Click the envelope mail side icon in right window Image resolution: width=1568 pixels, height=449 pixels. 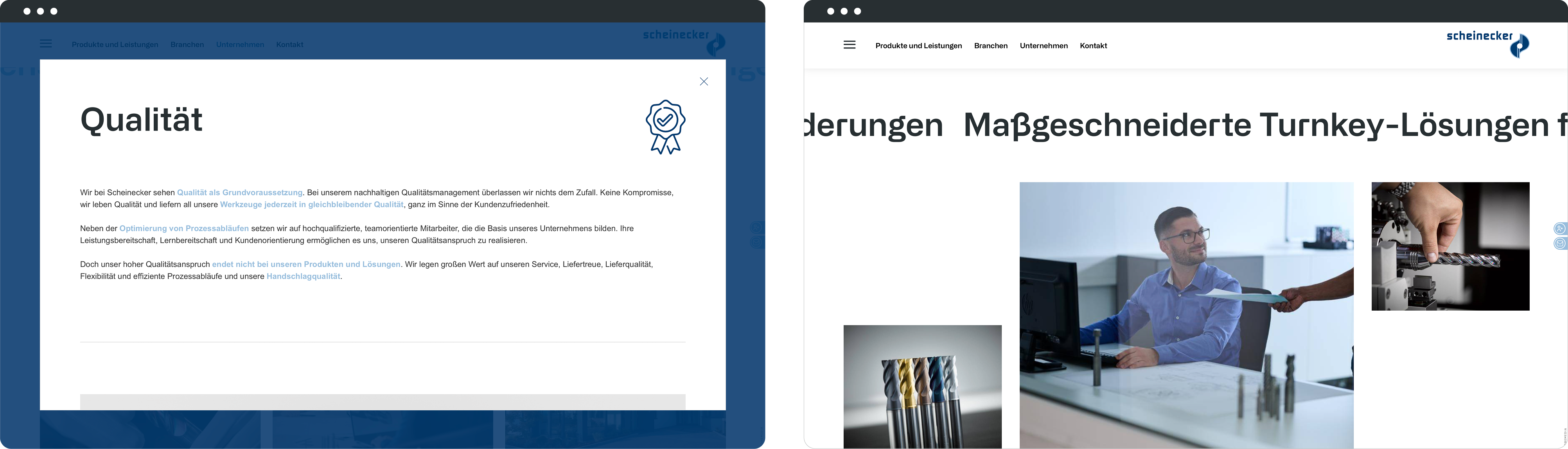point(1560,244)
